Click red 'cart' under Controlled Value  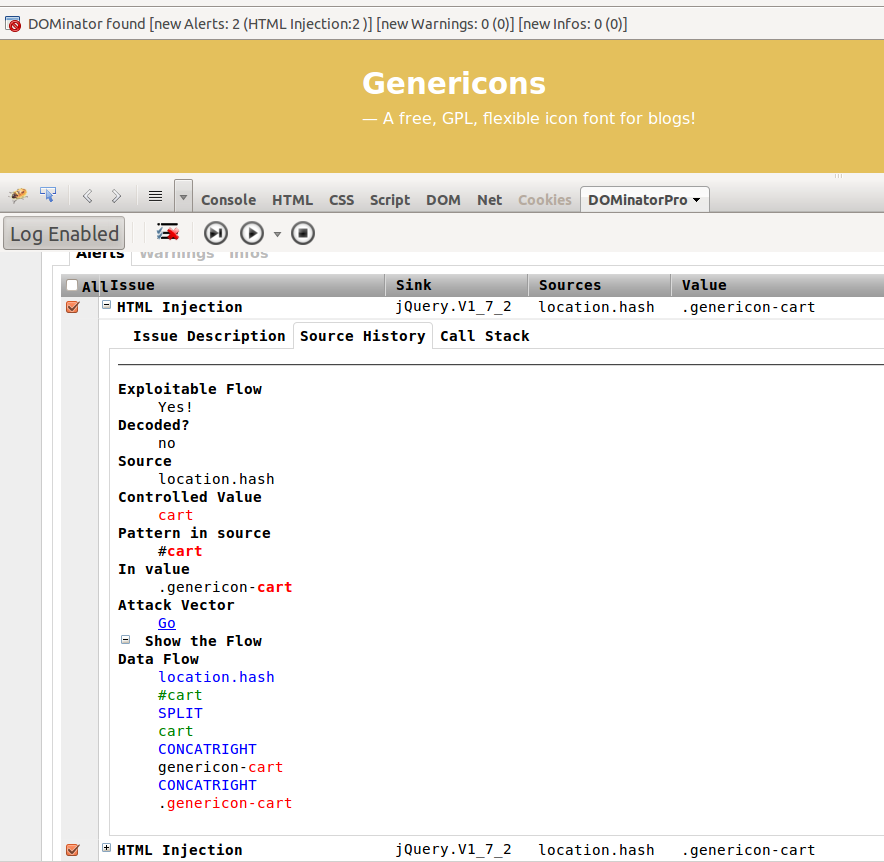point(175,515)
